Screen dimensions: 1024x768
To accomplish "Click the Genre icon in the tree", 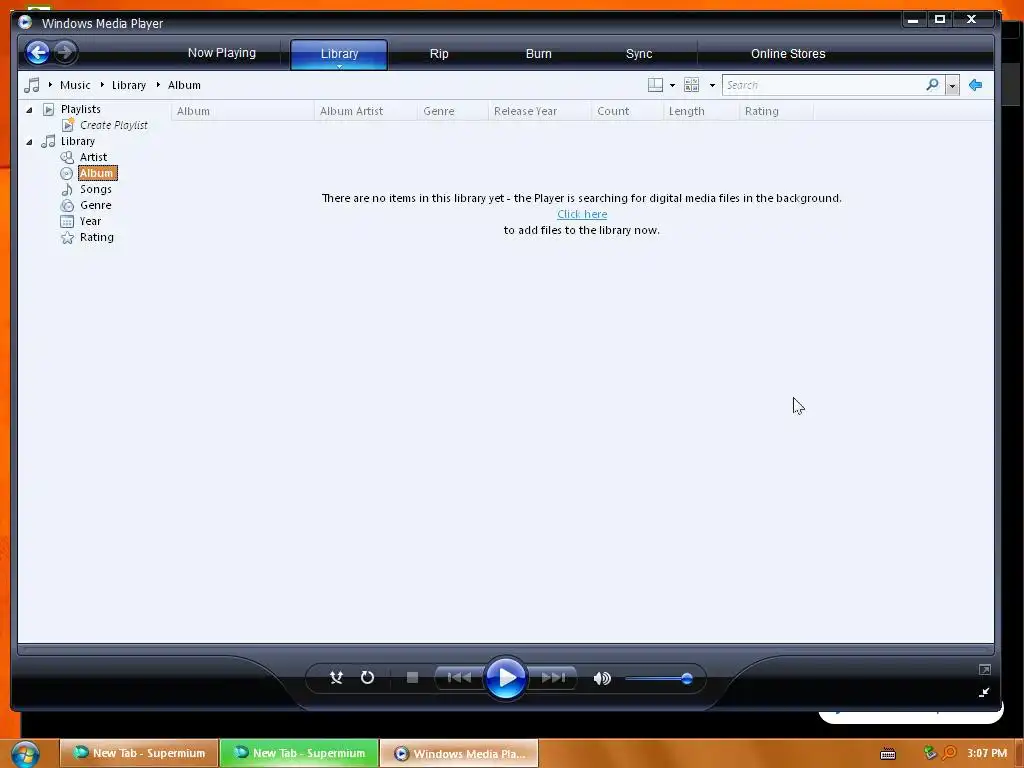I will pyautogui.click(x=67, y=206).
